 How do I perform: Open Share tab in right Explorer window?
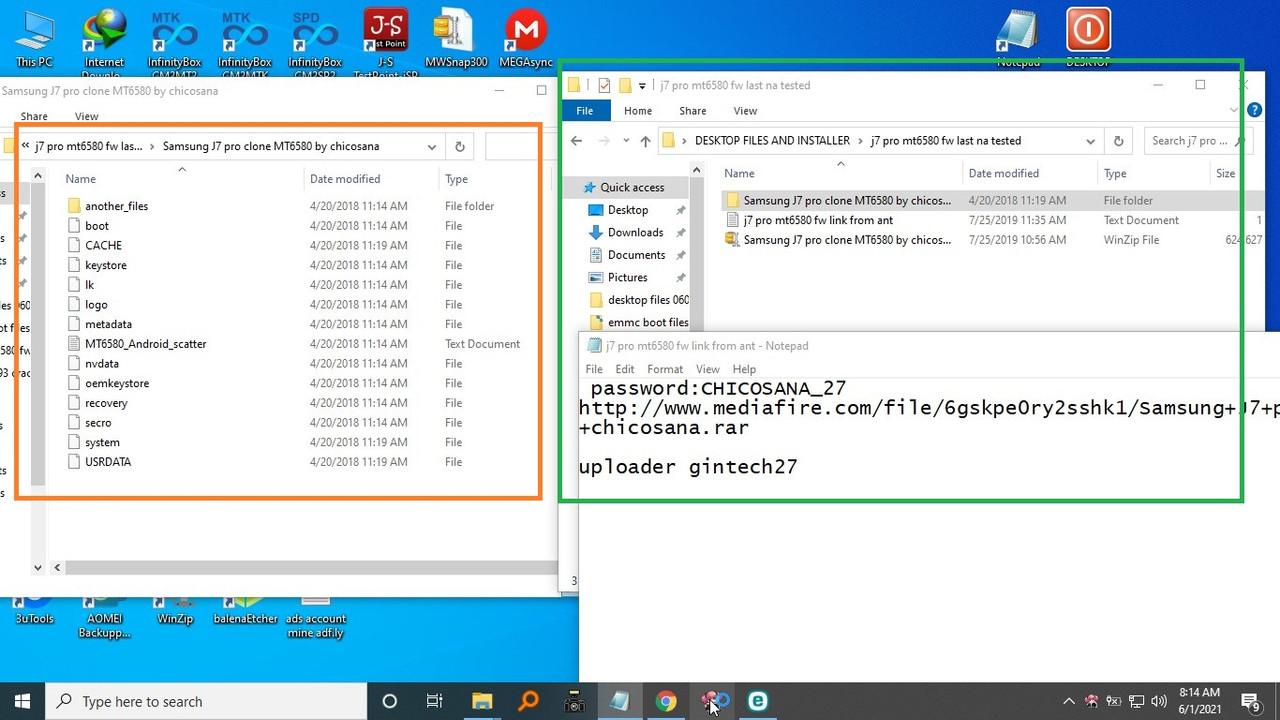click(x=692, y=111)
